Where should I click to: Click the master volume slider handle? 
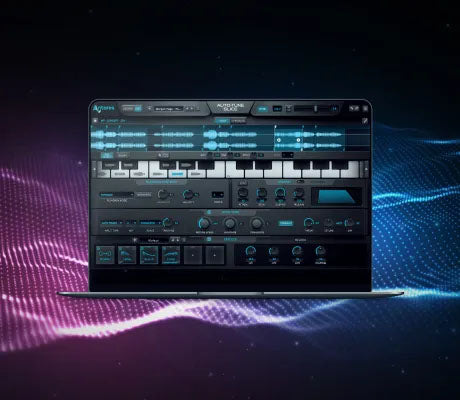point(316,109)
